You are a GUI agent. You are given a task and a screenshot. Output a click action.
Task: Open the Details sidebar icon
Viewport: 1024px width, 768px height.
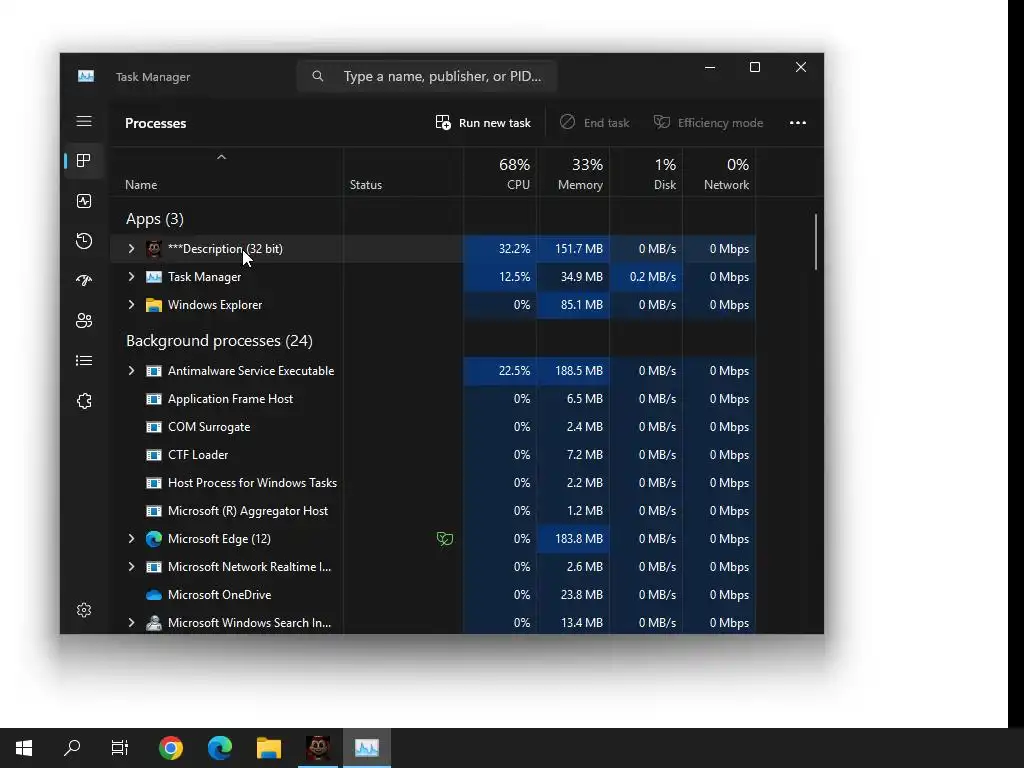pos(84,360)
